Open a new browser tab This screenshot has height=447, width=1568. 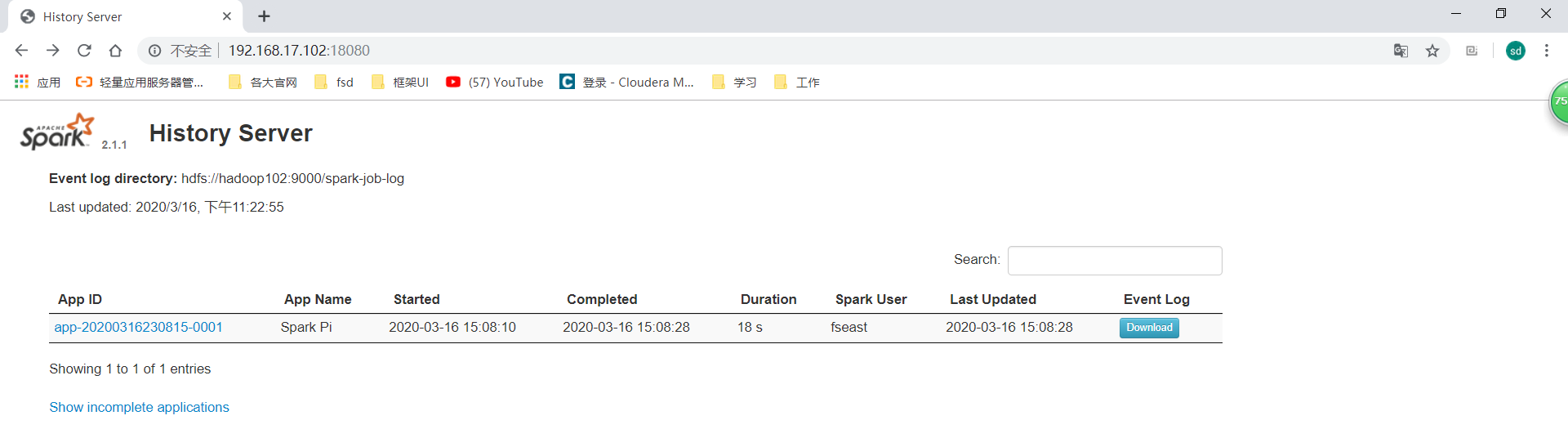264,16
